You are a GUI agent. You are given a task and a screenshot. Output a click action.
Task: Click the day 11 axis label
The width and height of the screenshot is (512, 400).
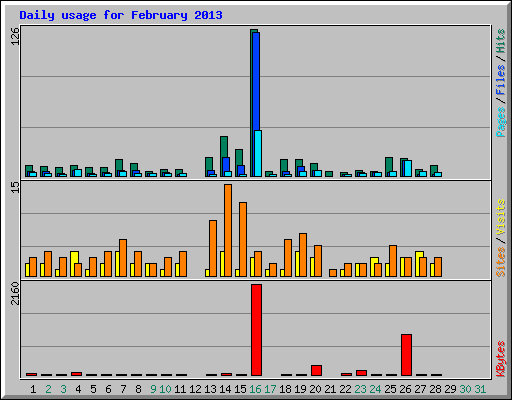(180, 389)
